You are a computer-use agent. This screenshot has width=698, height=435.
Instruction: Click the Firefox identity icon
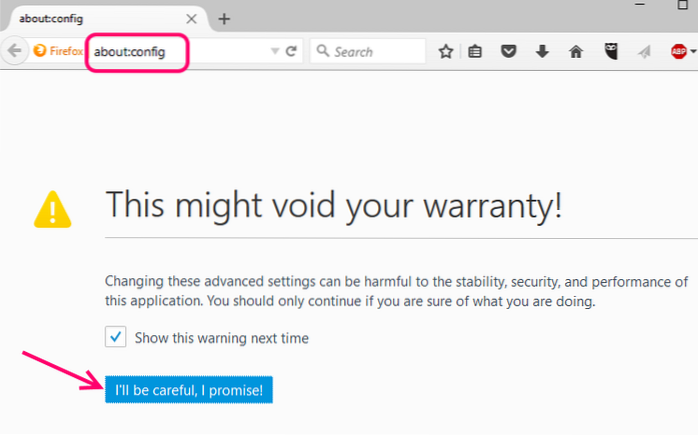[x=40, y=51]
